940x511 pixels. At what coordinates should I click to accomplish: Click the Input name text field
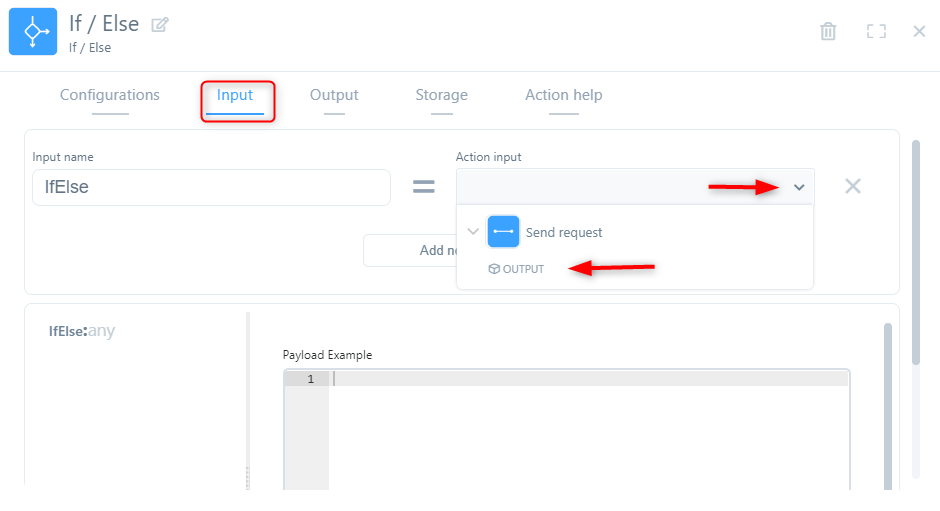click(211, 187)
